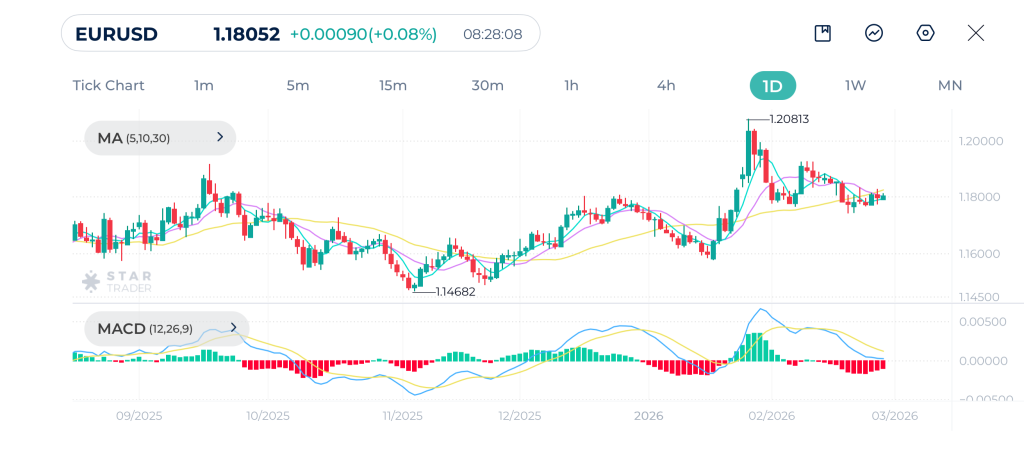Switch to the MN monthly timeframe
This screenshot has height=471, width=1024.
pos(950,85)
